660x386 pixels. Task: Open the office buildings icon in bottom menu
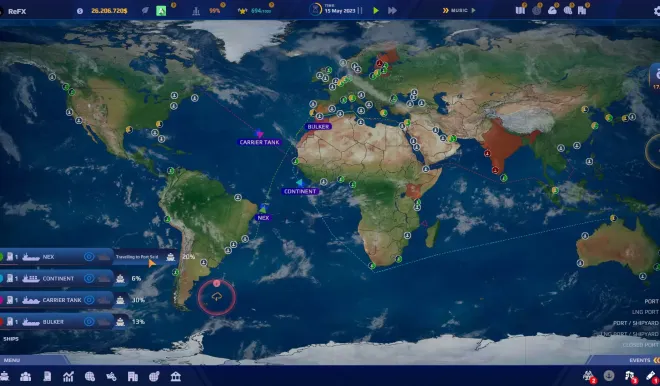click(133, 376)
